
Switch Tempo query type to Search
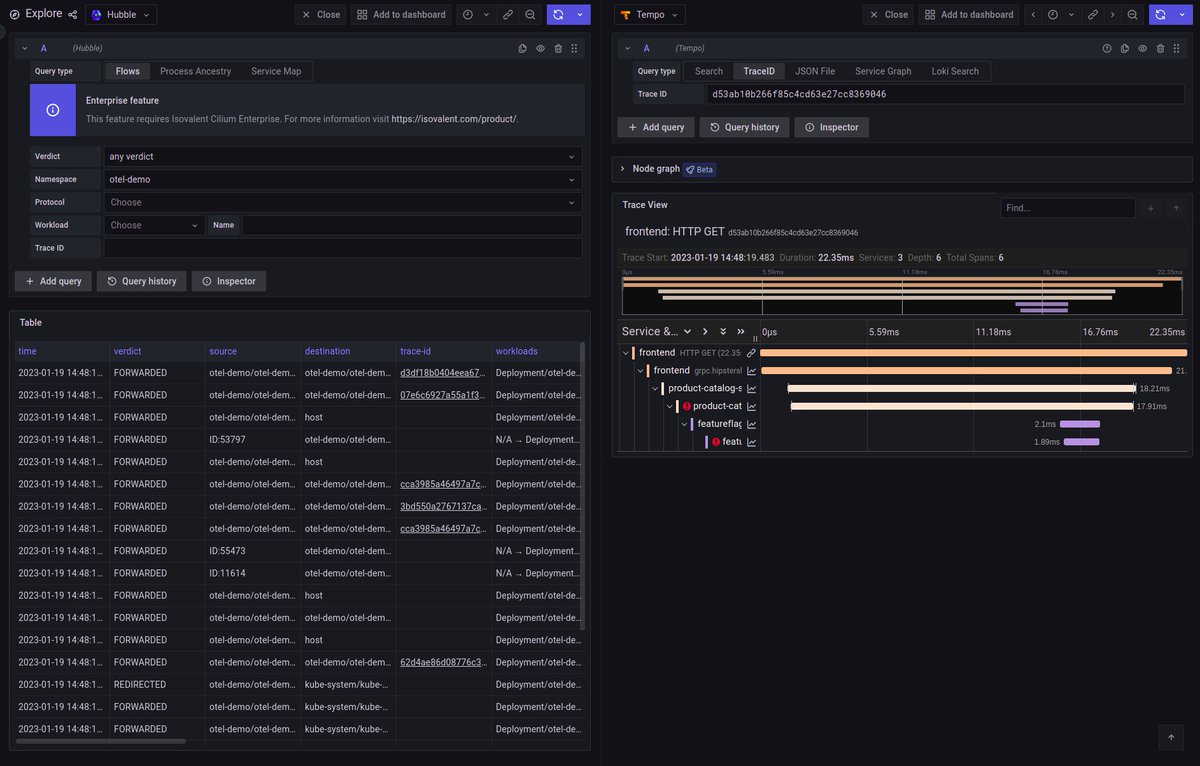pyautogui.click(x=709, y=71)
